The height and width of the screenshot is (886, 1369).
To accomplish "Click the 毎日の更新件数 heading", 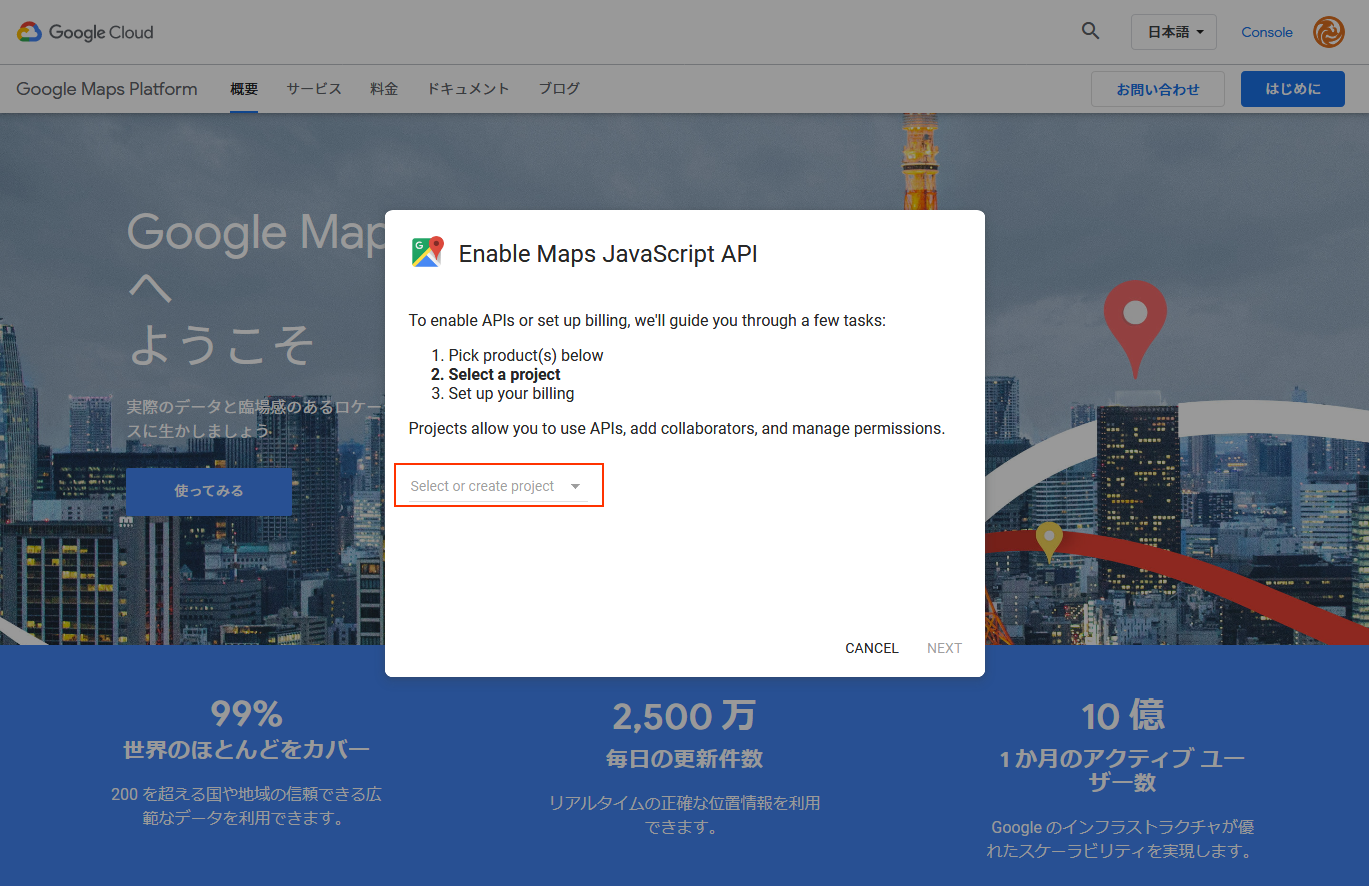I will (x=684, y=758).
